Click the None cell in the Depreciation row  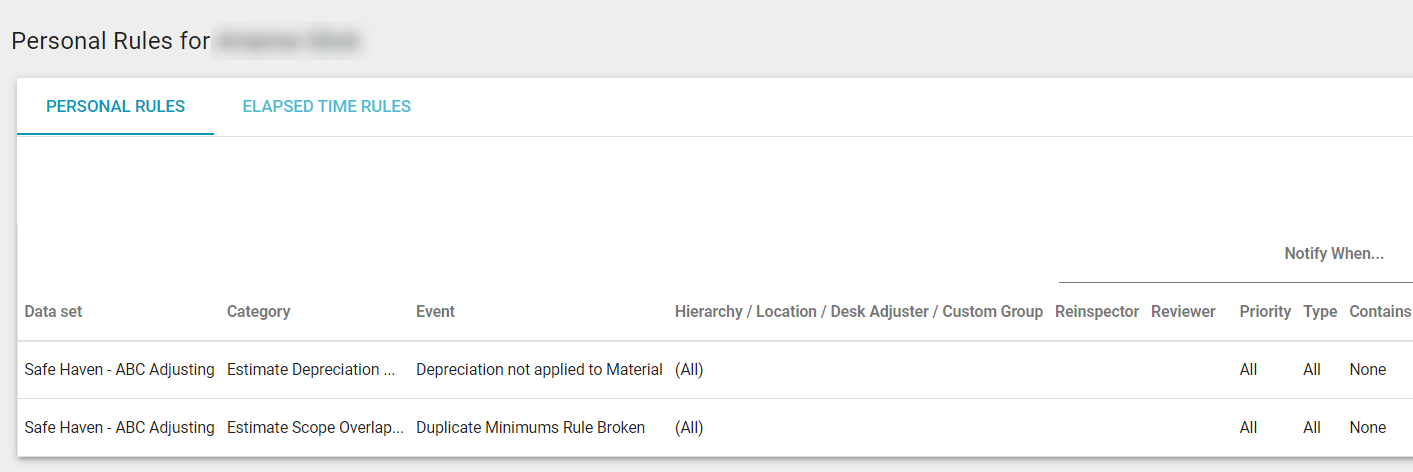[x=1367, y=370]
